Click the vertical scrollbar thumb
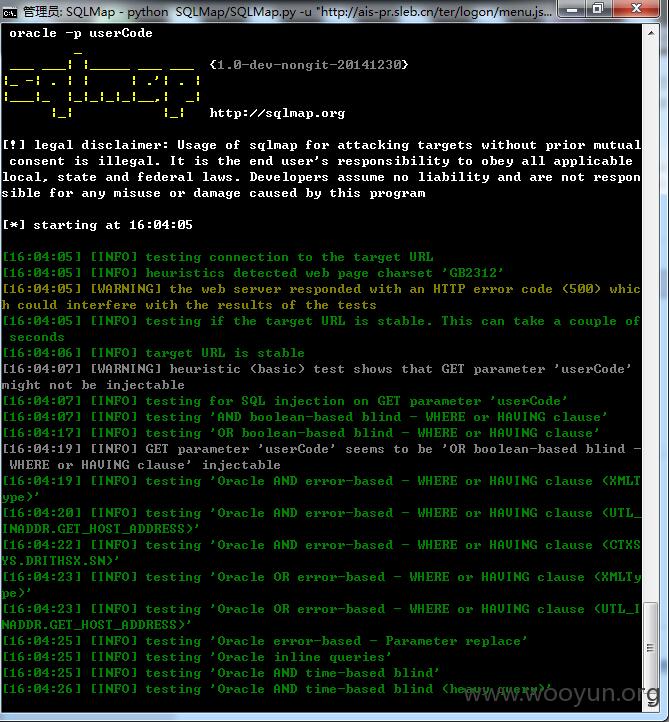The width and height of the screenshot is (669, 722). click(x=651, y=647)
